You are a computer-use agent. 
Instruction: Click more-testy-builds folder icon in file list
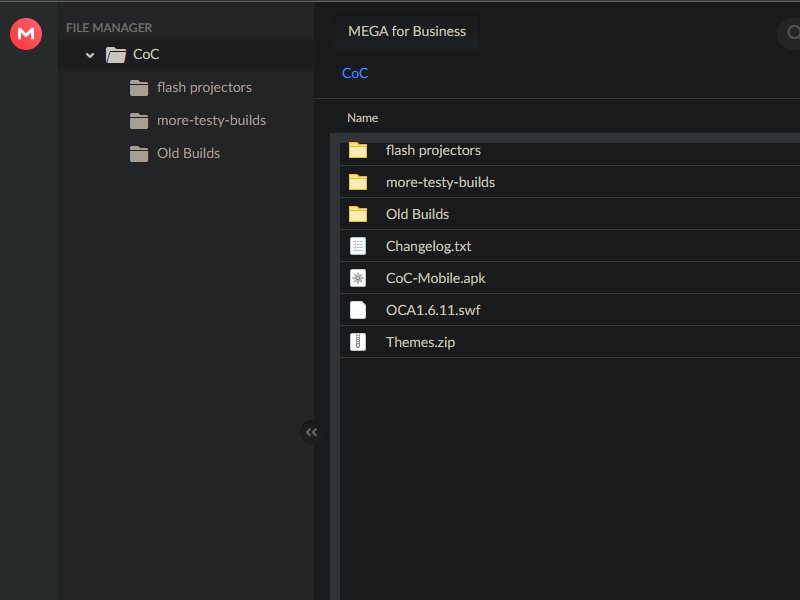pos(358,182)
